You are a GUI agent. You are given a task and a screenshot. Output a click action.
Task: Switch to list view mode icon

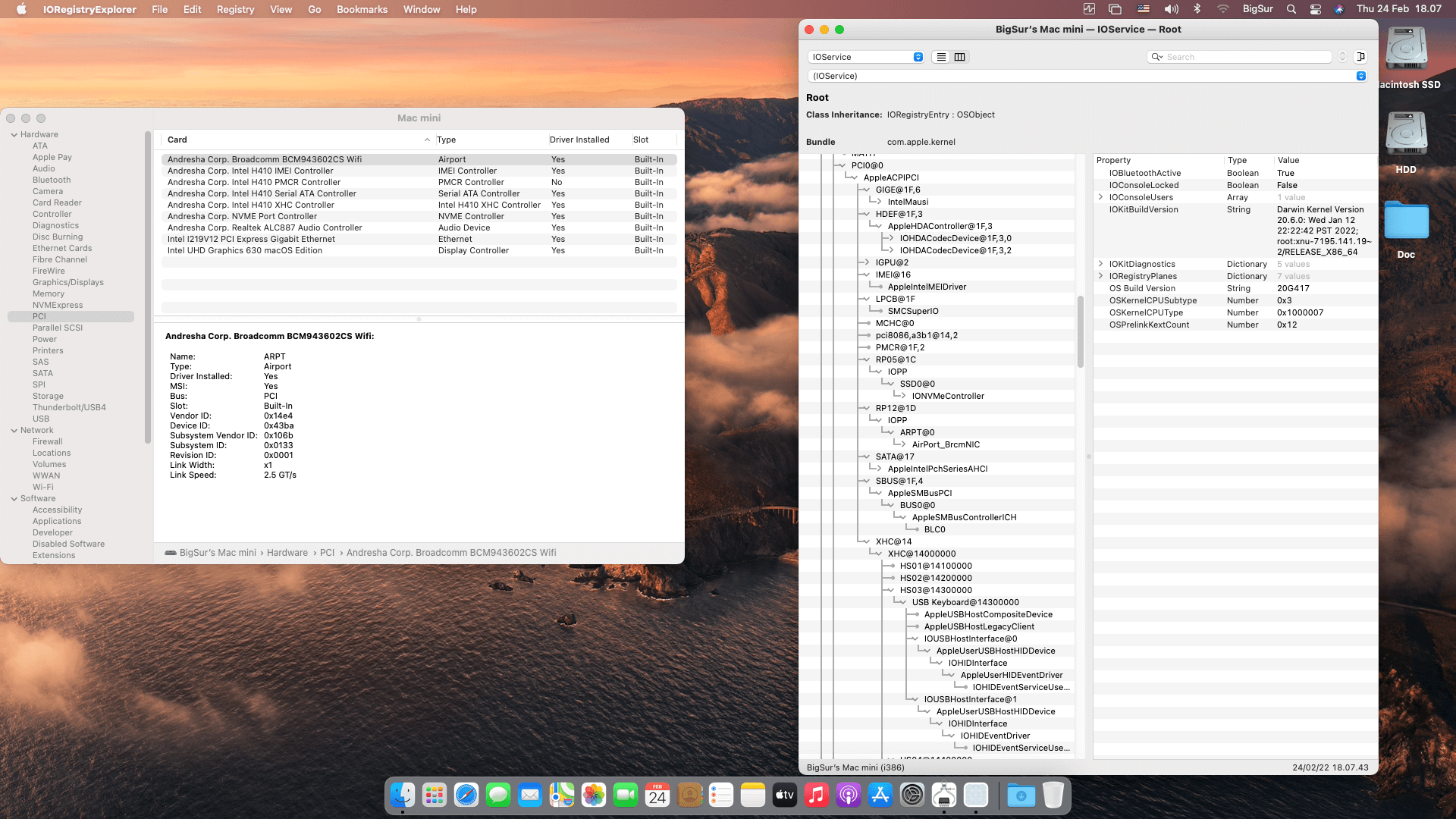(x=941, y=57)
